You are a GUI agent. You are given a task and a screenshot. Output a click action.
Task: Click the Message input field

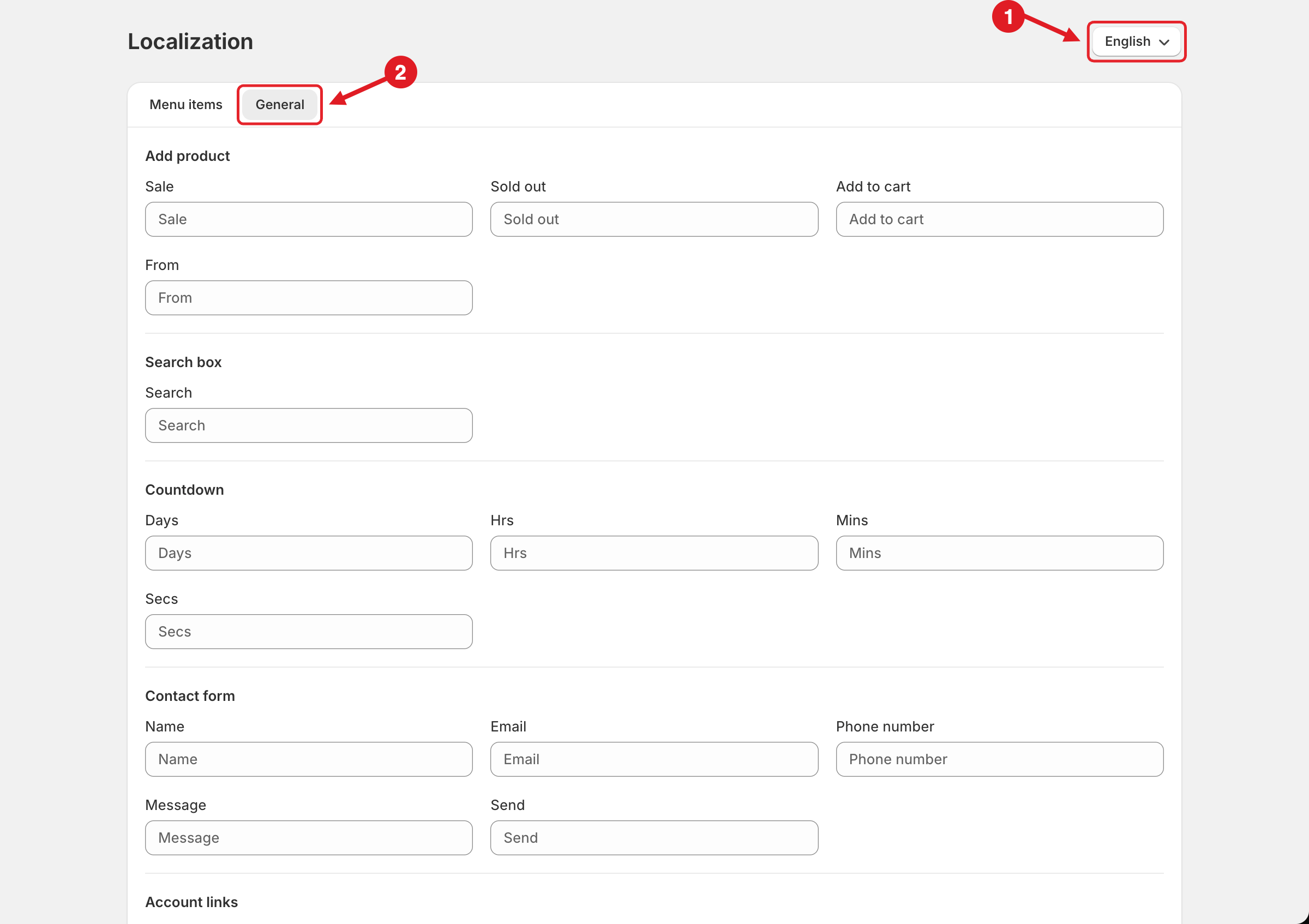tap(309, 837)
